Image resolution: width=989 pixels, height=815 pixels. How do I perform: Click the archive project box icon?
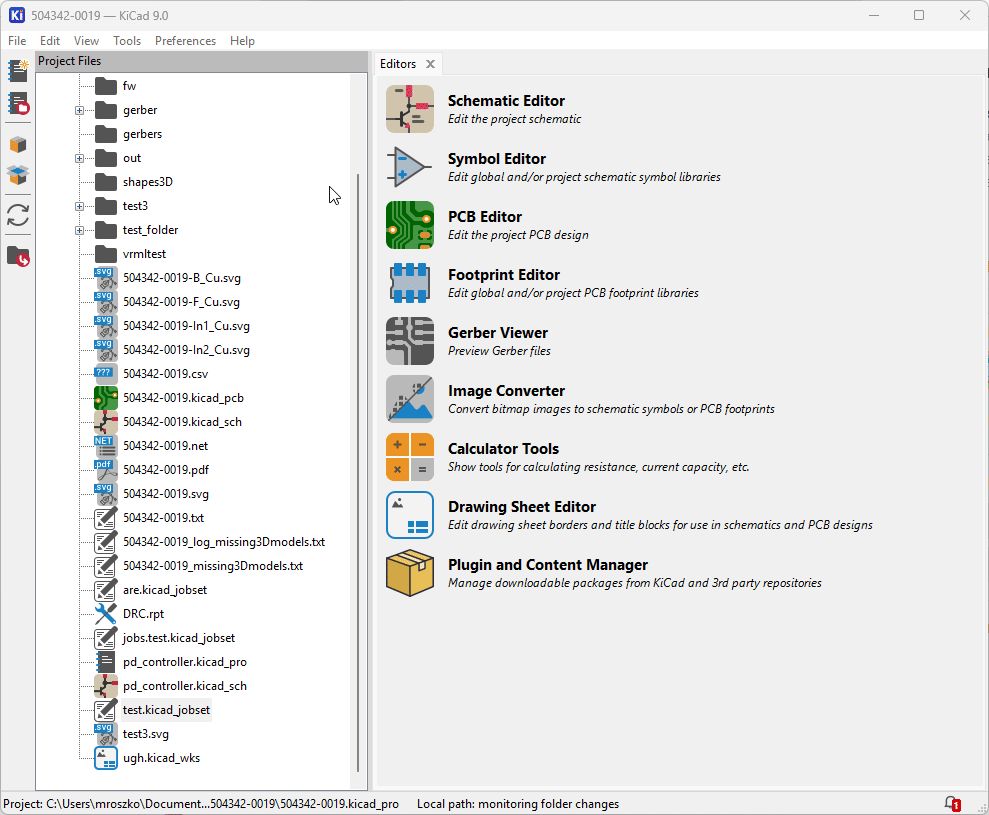[x=18, y=144]
